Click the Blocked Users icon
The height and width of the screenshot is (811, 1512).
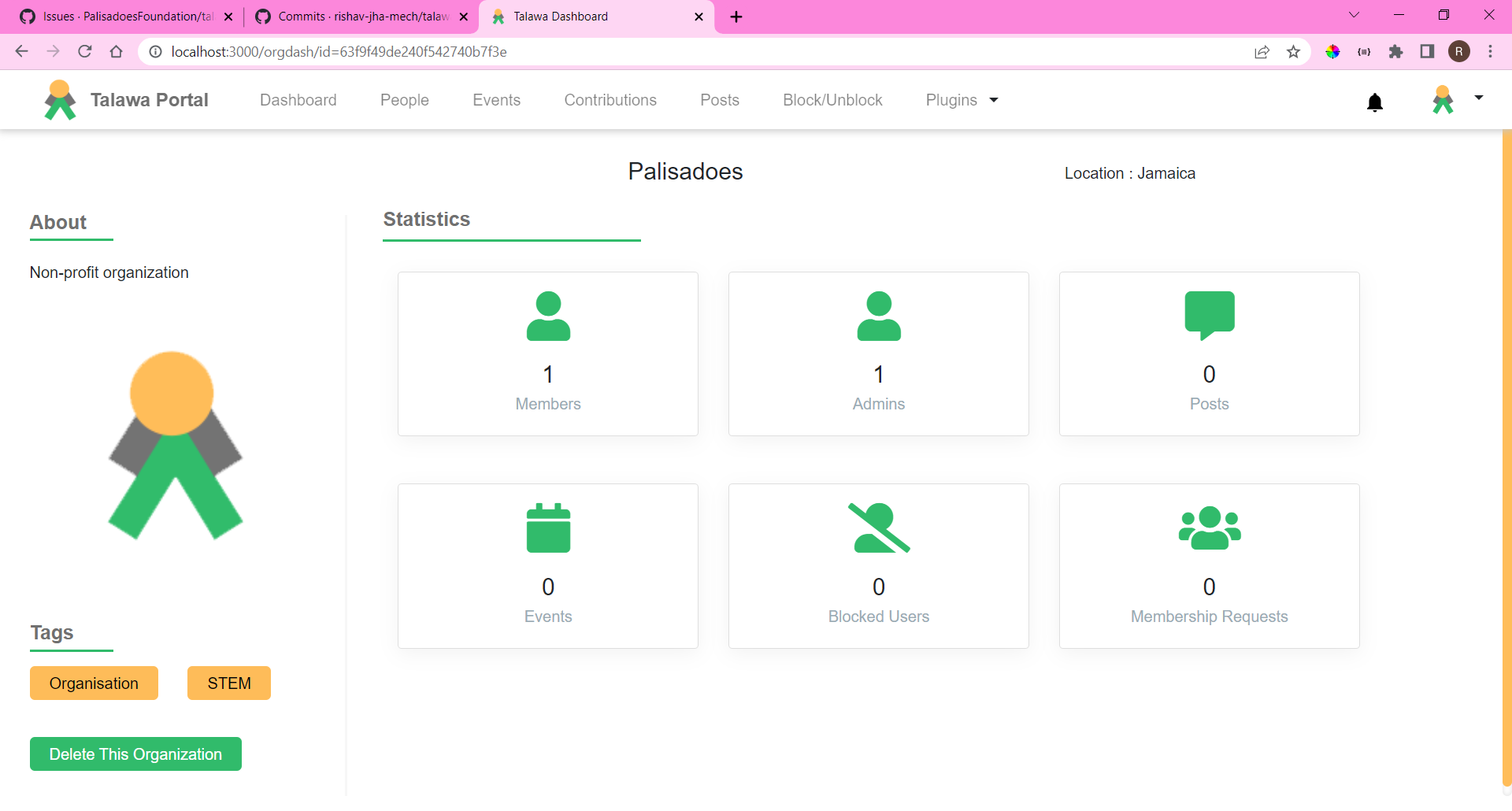[879, 528]
